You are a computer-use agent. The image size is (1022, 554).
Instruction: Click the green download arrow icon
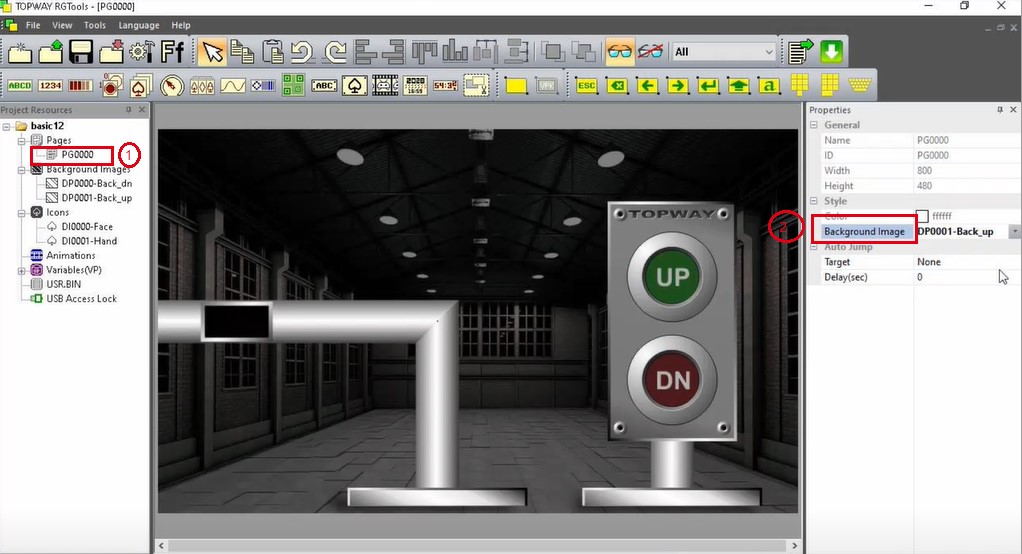(x=832, y=52)
